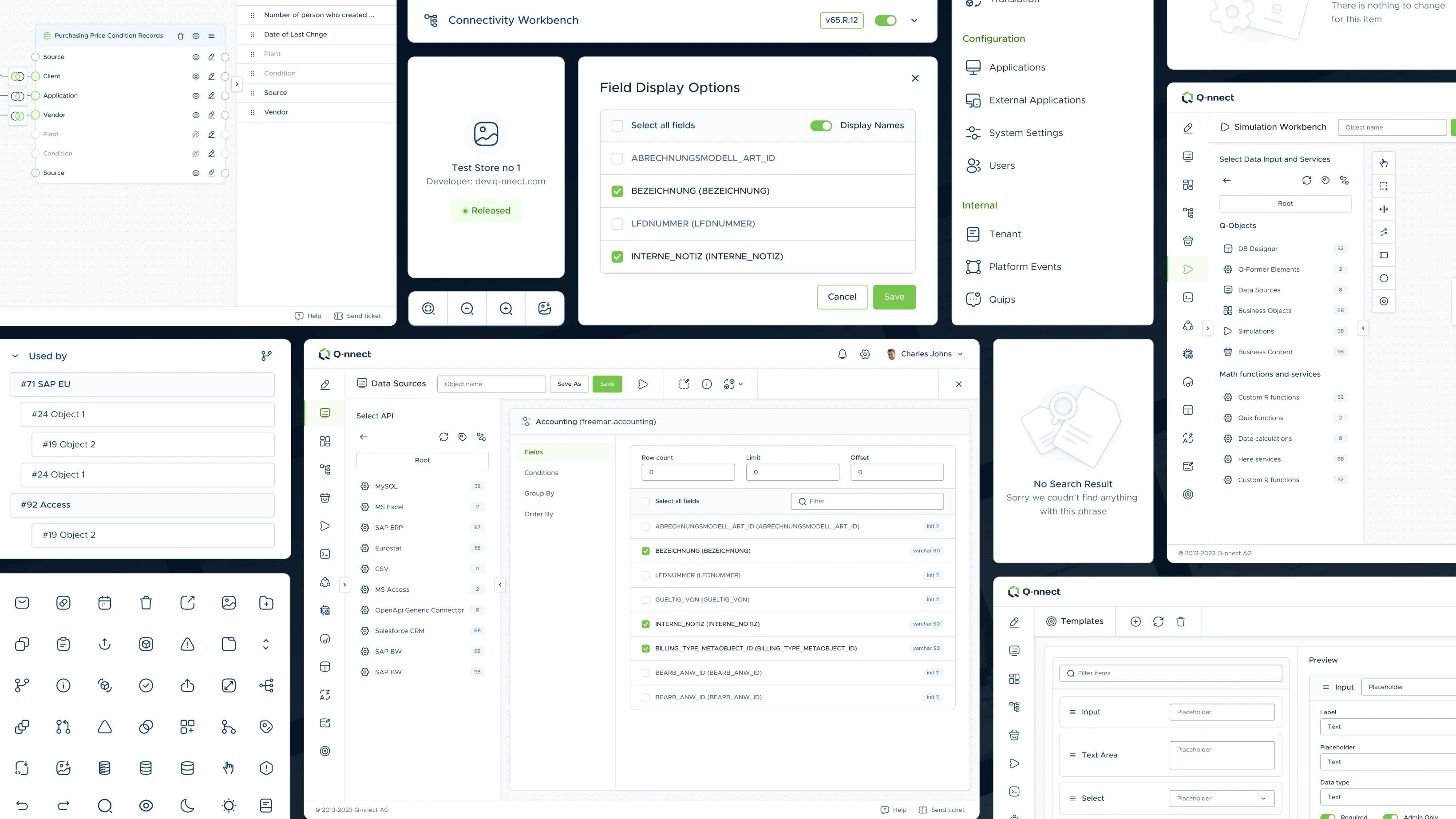Click the run icon in Data Sources toolbar
The height and width of the screenshot is (819, 1456).
tap(643, 384)
